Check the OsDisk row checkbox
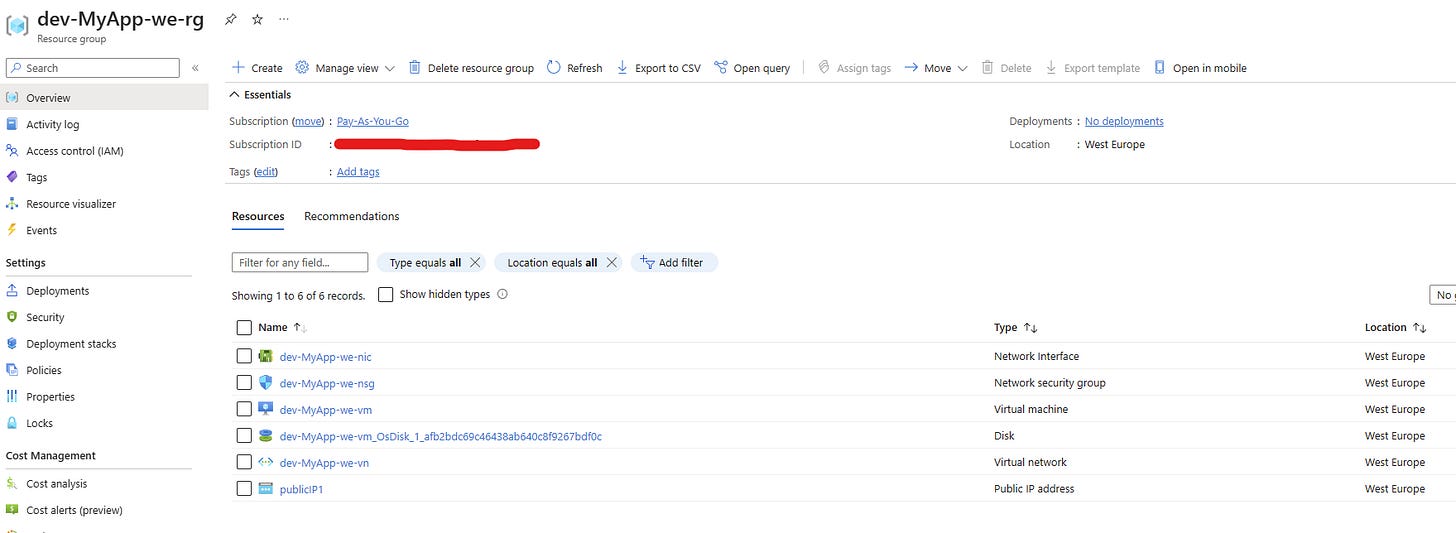 click(x=244, y=436)
